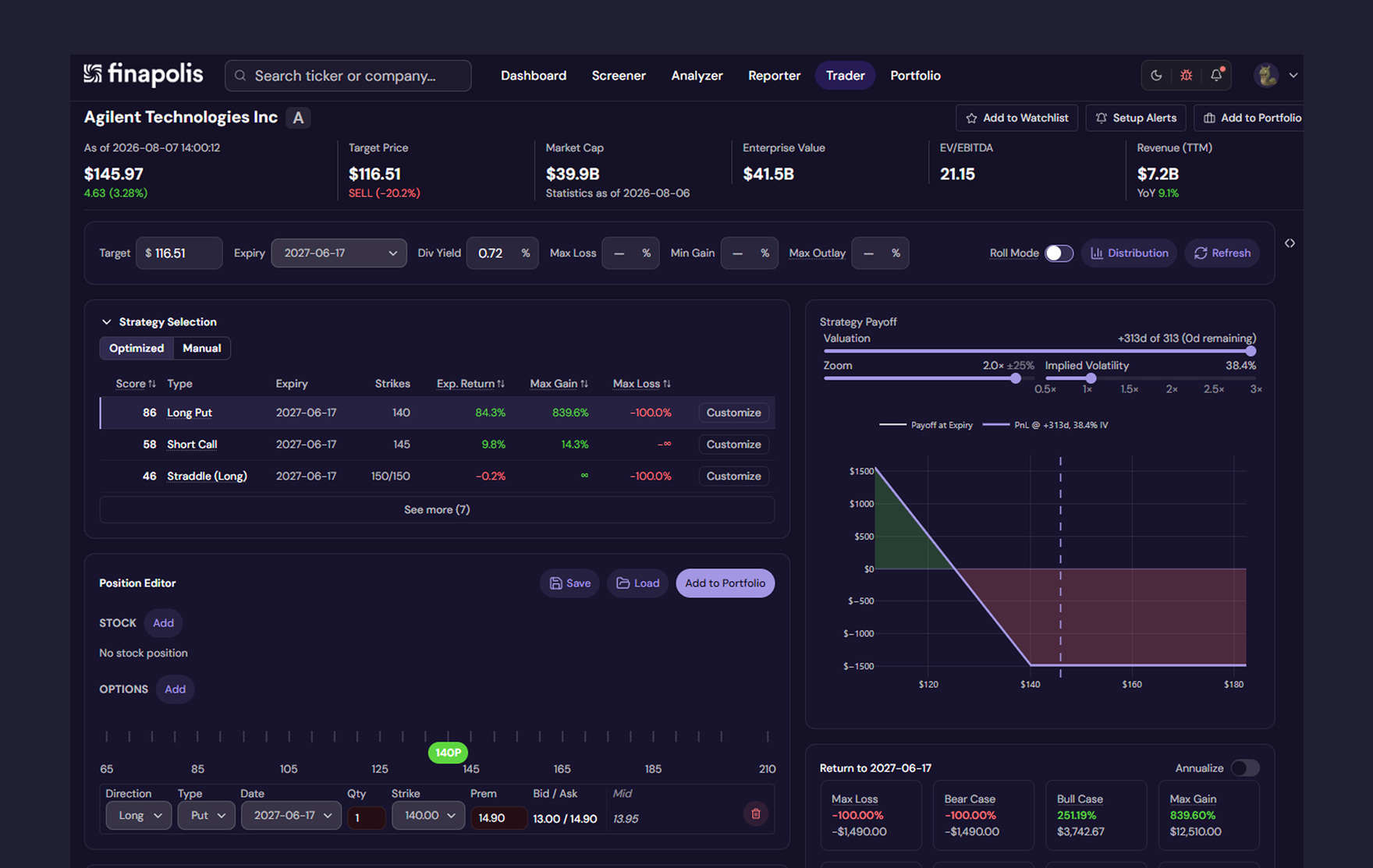
Task: Expand the account chevron next to avatar
Action: 1293,76
